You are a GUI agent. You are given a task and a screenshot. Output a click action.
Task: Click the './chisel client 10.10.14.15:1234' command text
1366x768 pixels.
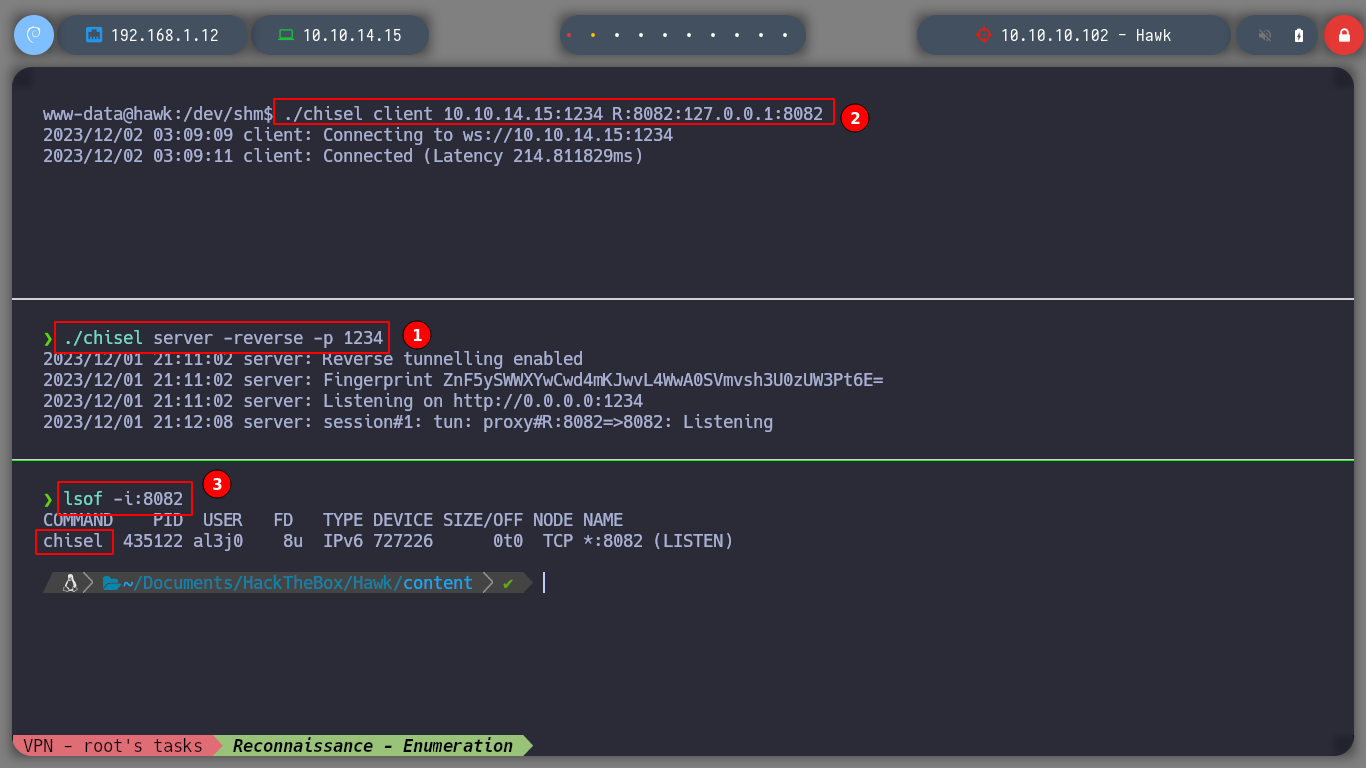point(443,114)
